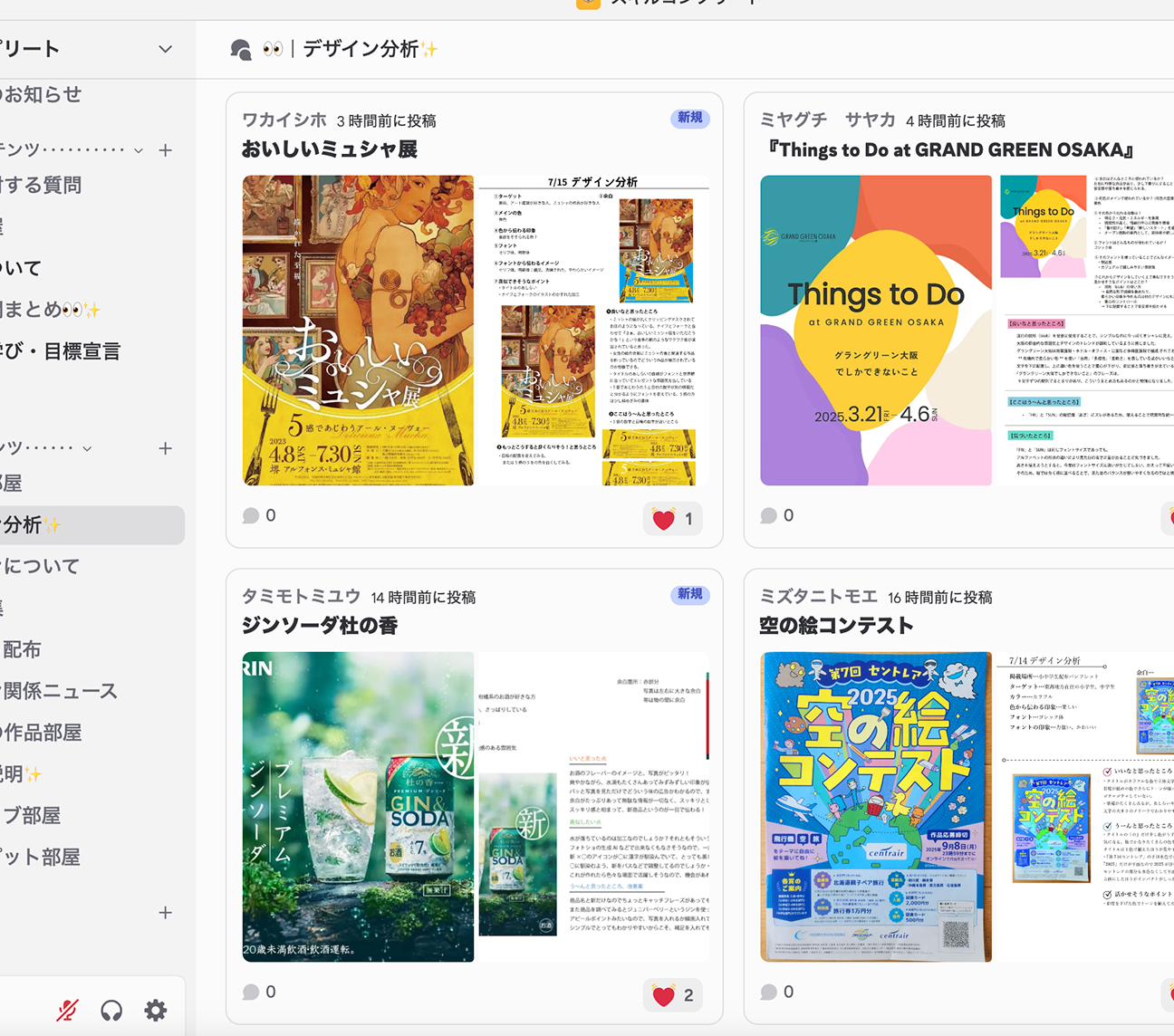View the green gin soda can poster image
Image resolution: width=1174 pixels, height=1036 pixels.
click(x=358, y=806)
